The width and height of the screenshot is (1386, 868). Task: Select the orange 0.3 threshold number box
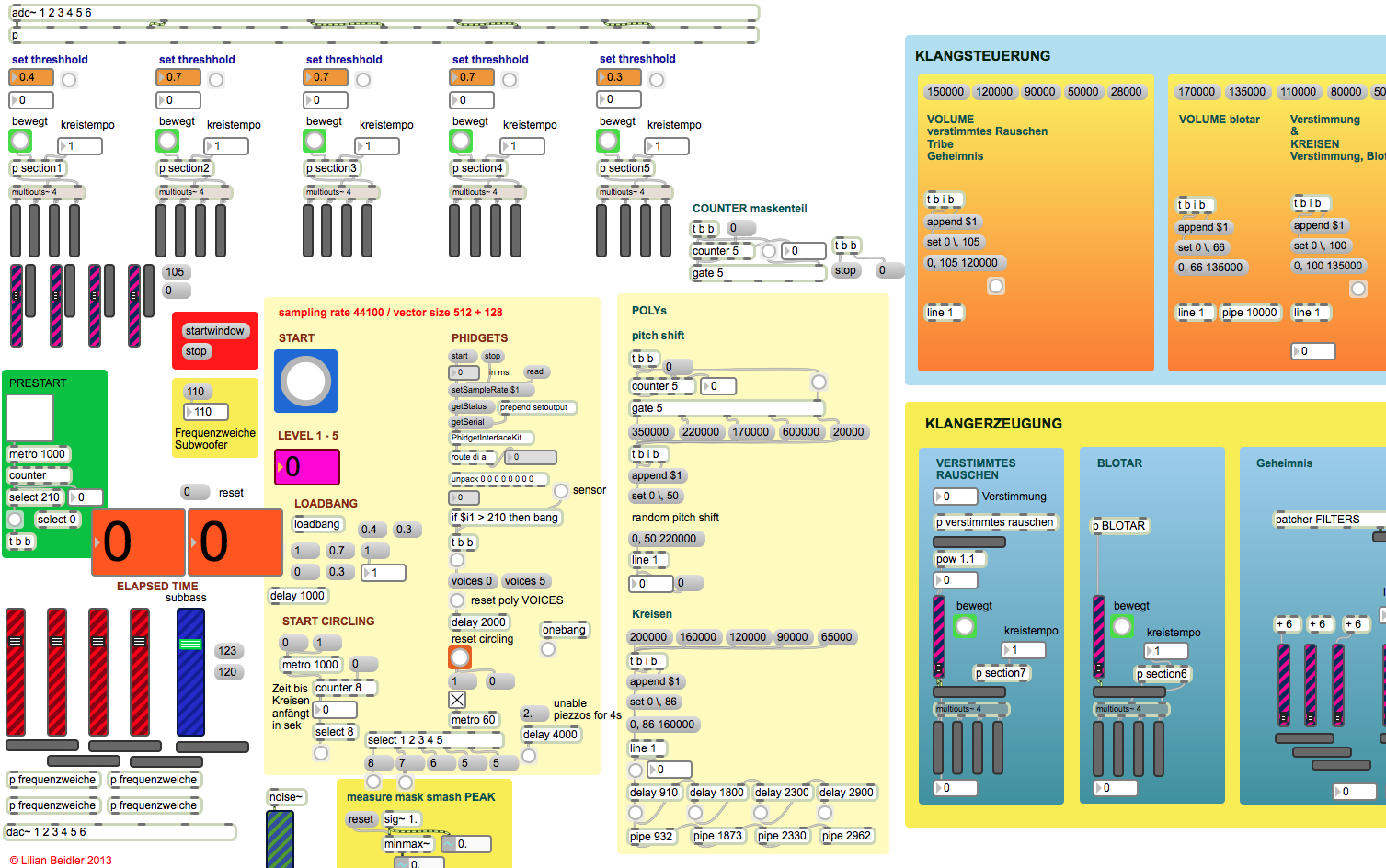click(x=618, y=77)
